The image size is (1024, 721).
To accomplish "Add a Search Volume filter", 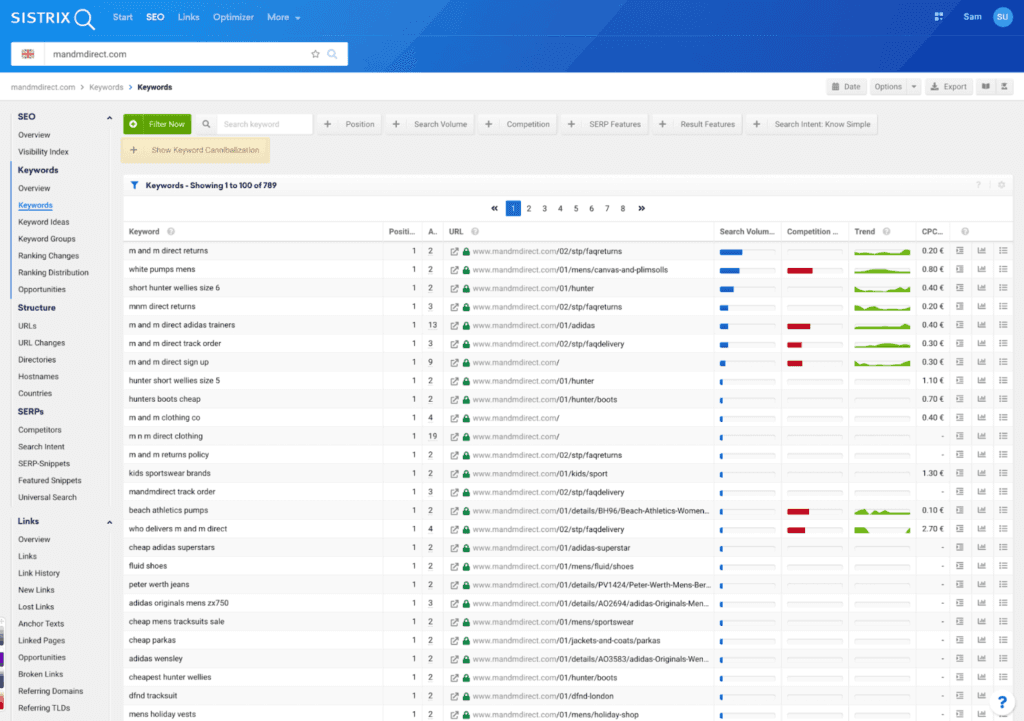I will [432, 124].
